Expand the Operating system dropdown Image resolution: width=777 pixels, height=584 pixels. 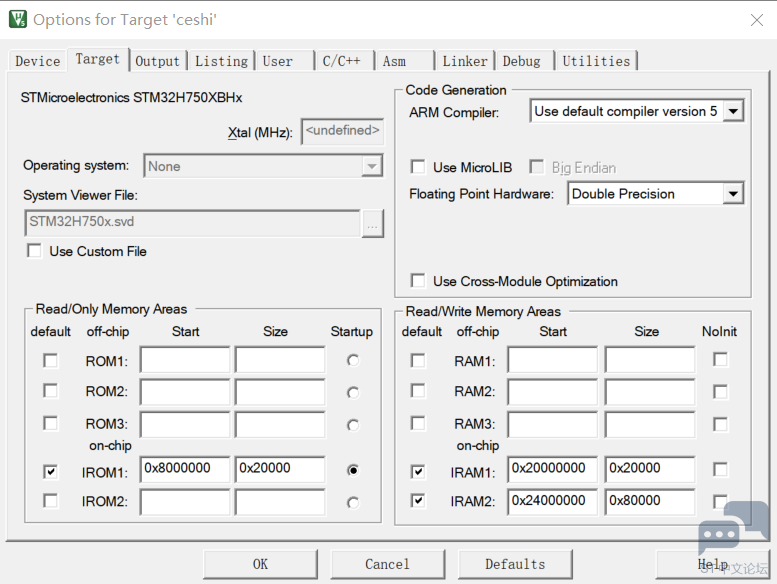click(x=372, y=166)
